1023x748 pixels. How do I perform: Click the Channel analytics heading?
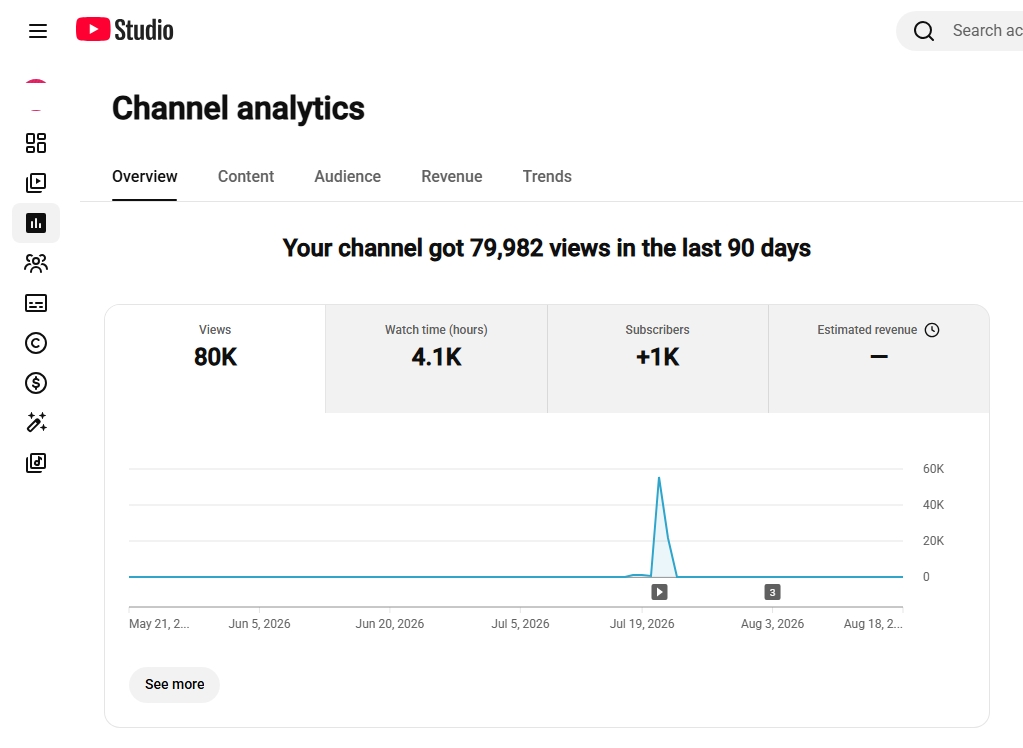point(238,108)
